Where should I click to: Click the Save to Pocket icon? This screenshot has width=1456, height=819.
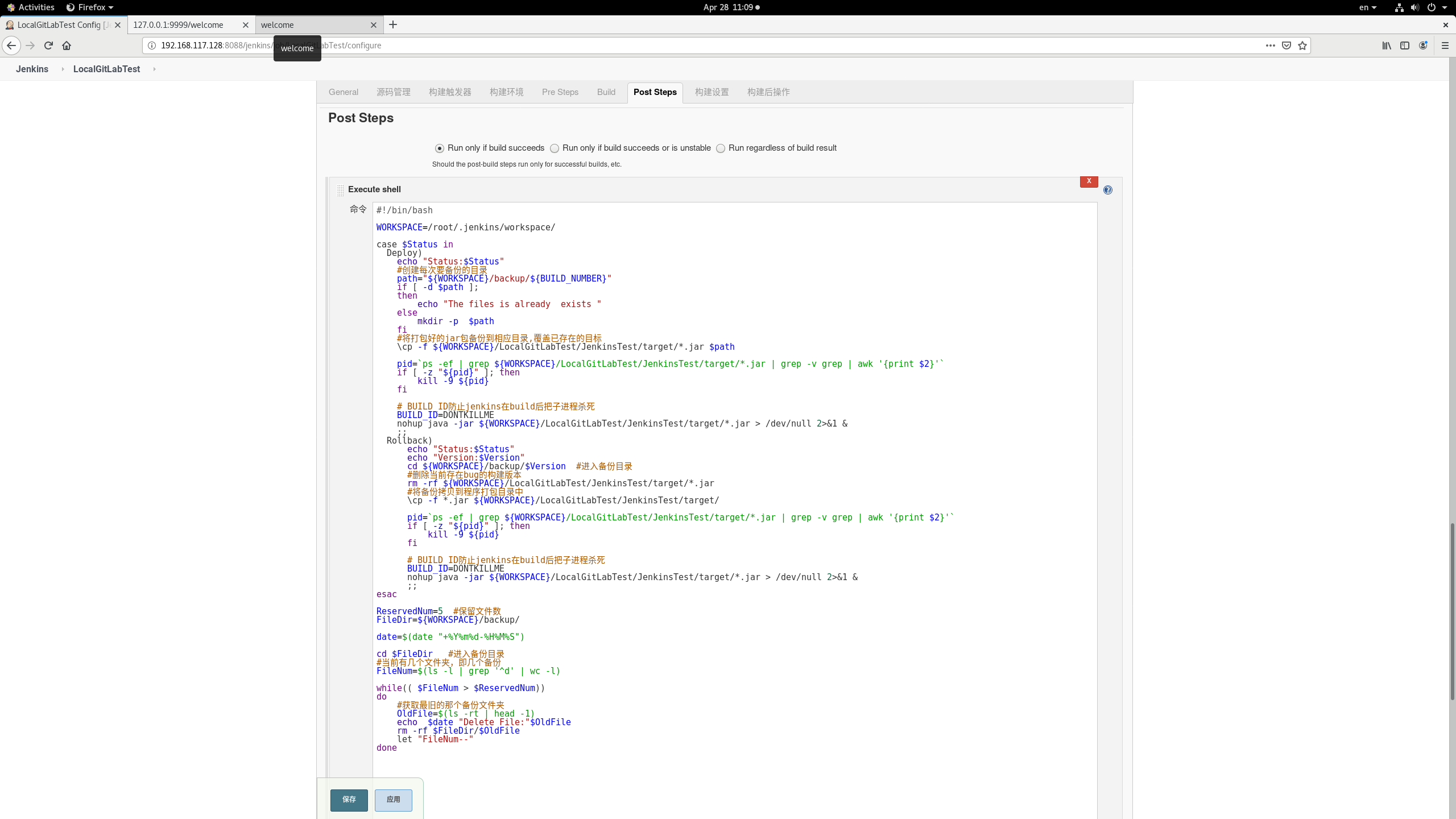click(1285, 45)
